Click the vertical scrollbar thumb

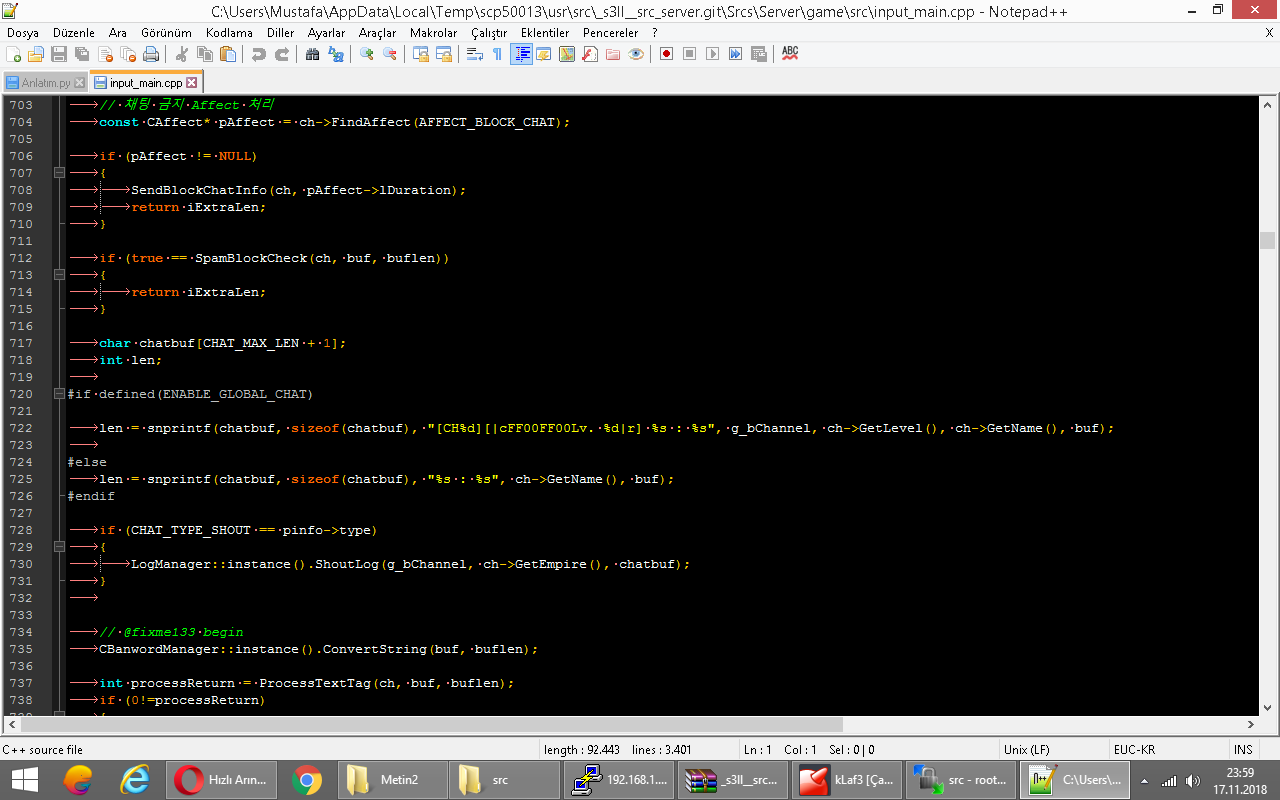tap(1267, 240)
